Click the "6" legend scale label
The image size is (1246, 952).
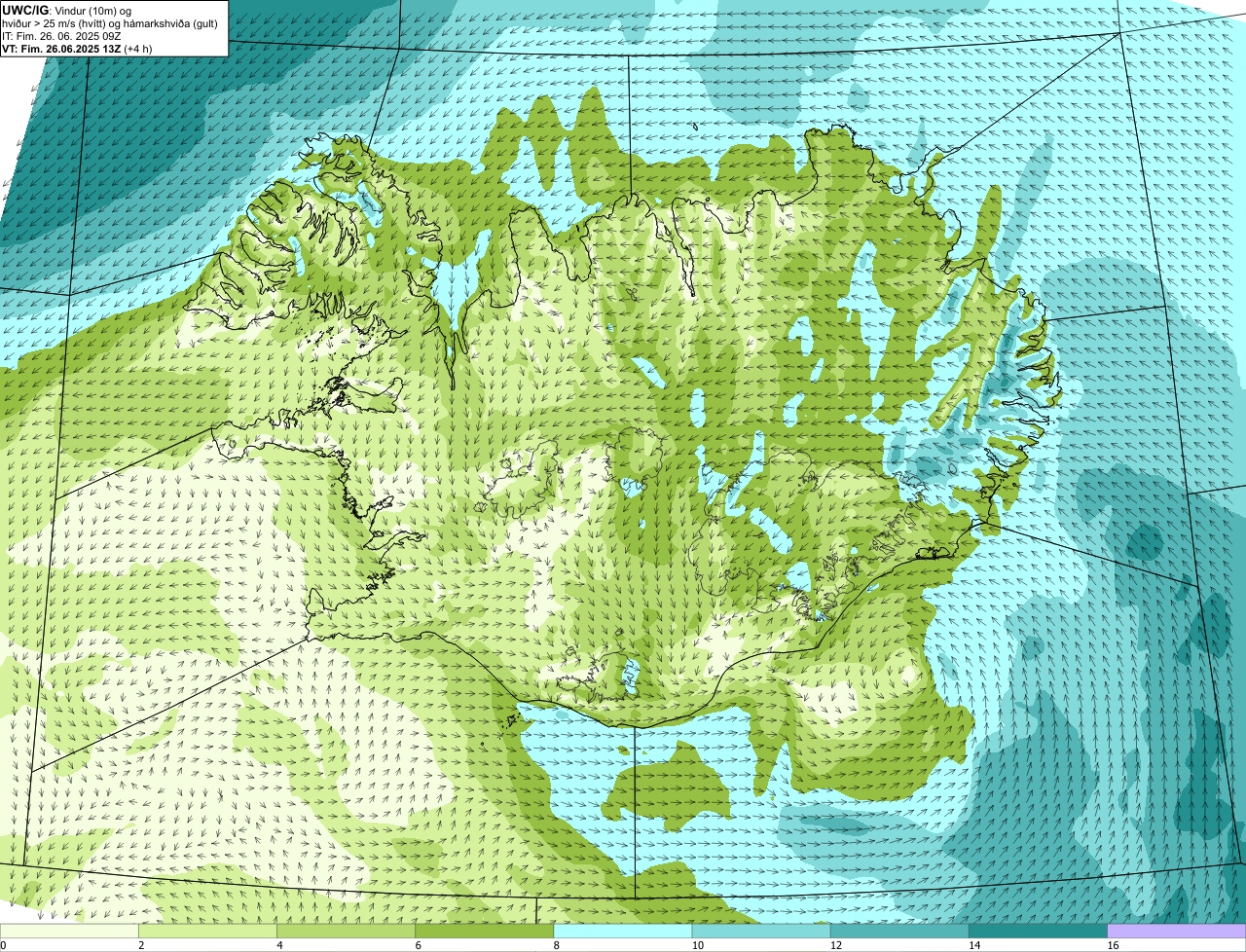[x=419, y=945]
